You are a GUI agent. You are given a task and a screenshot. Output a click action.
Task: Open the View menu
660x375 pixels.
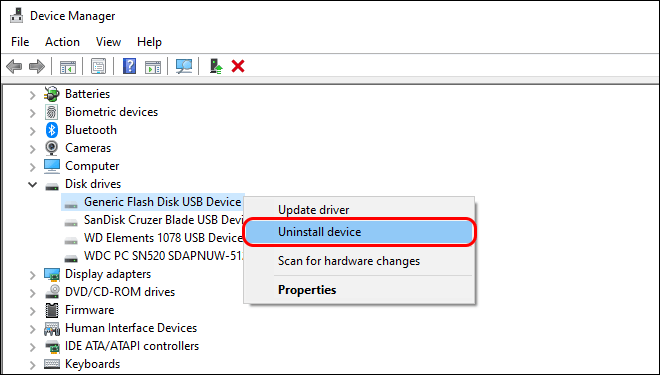coord(108,42)
